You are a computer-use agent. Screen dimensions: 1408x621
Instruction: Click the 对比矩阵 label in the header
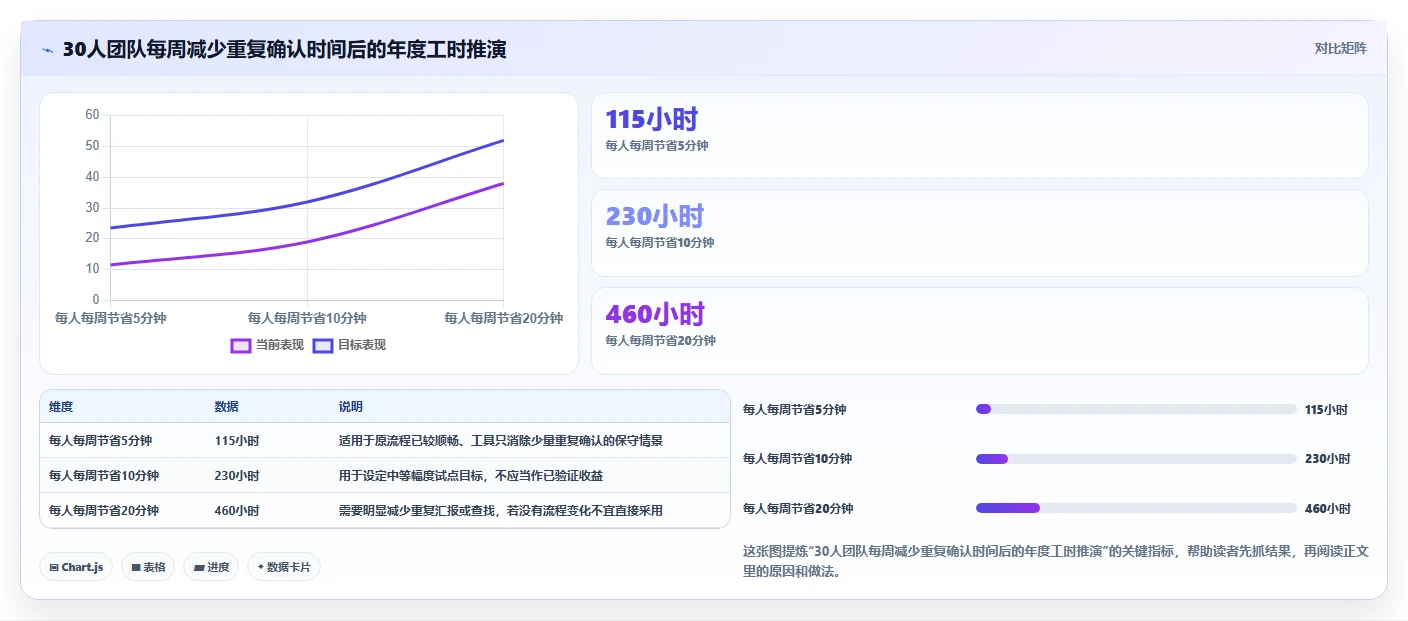pos(1340,48)
